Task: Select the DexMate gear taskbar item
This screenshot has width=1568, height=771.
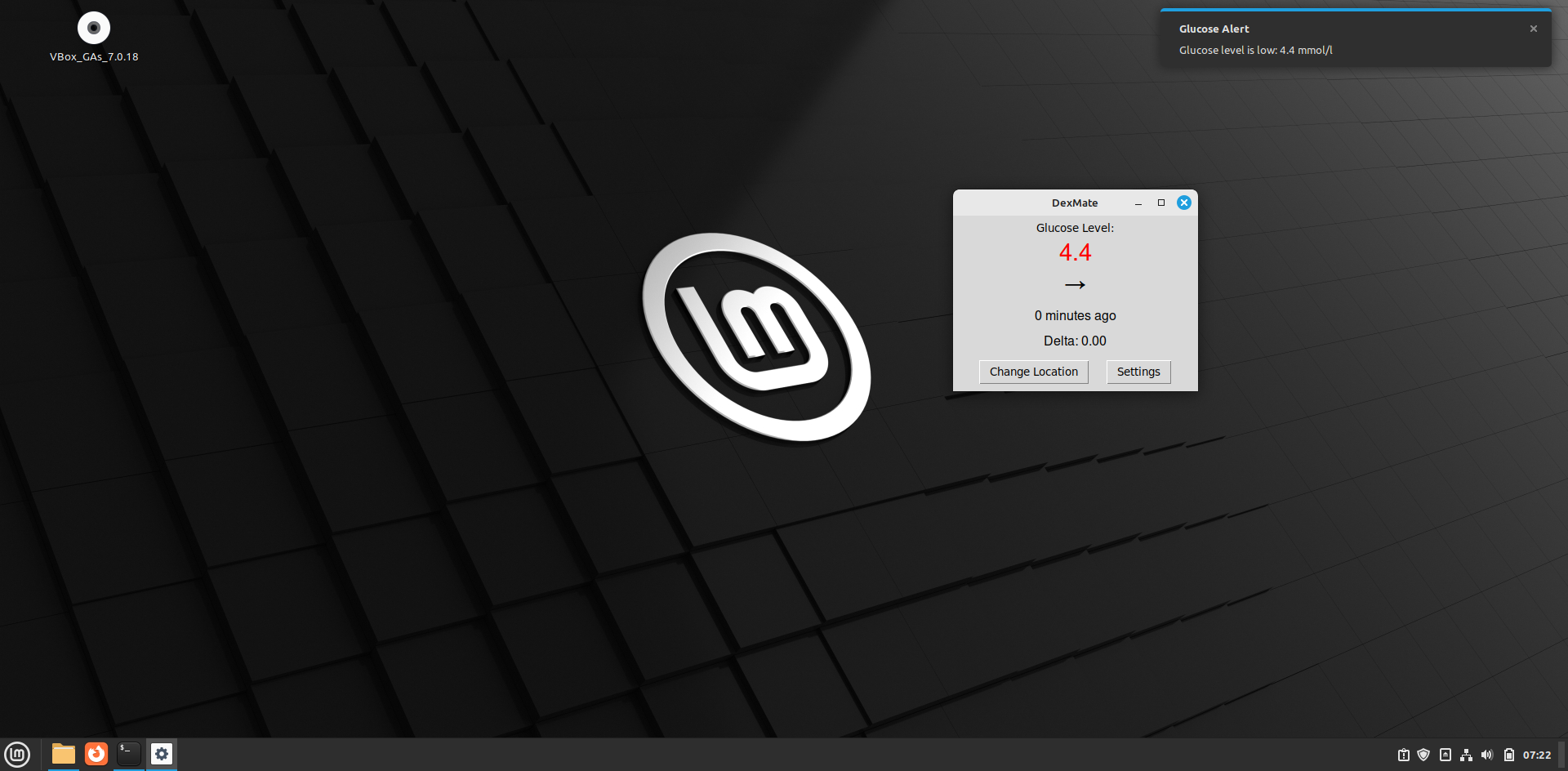Action: coord(162,754)
